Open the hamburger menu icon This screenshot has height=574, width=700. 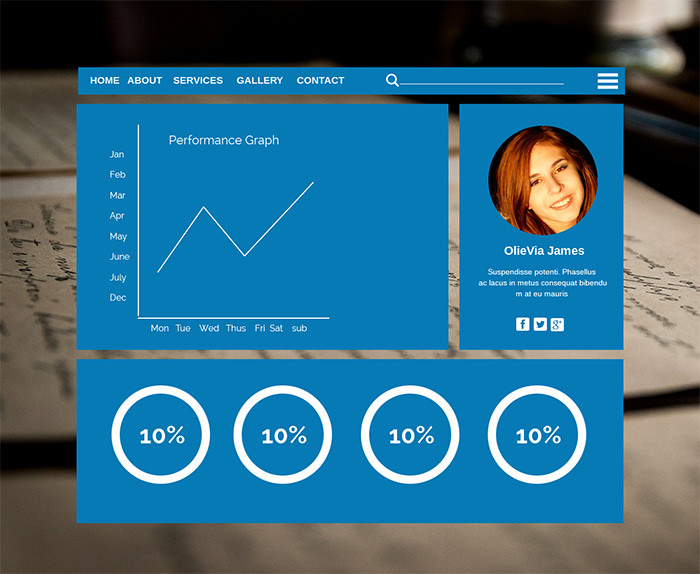[x=607, y=81]
